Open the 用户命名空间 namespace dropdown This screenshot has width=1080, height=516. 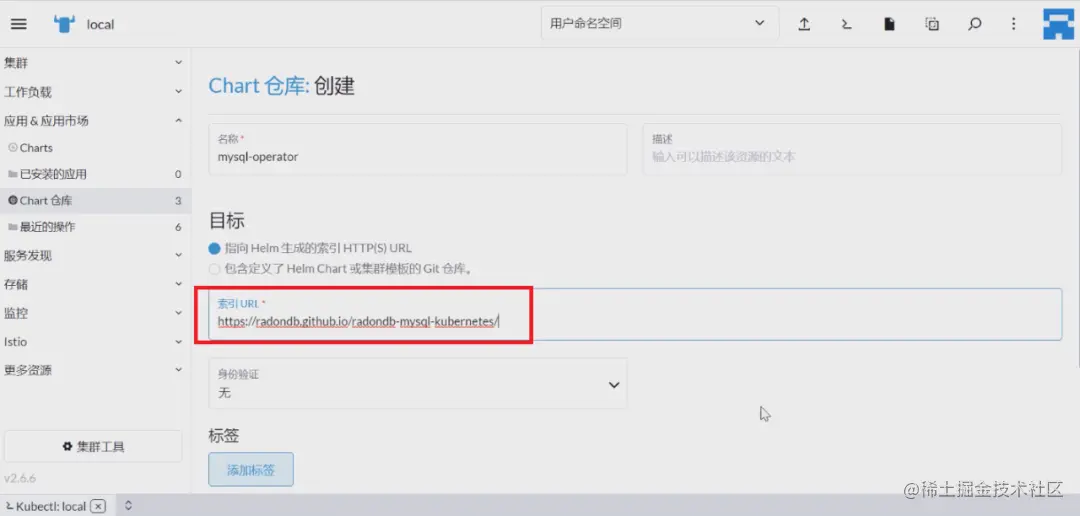click(660, 24)
